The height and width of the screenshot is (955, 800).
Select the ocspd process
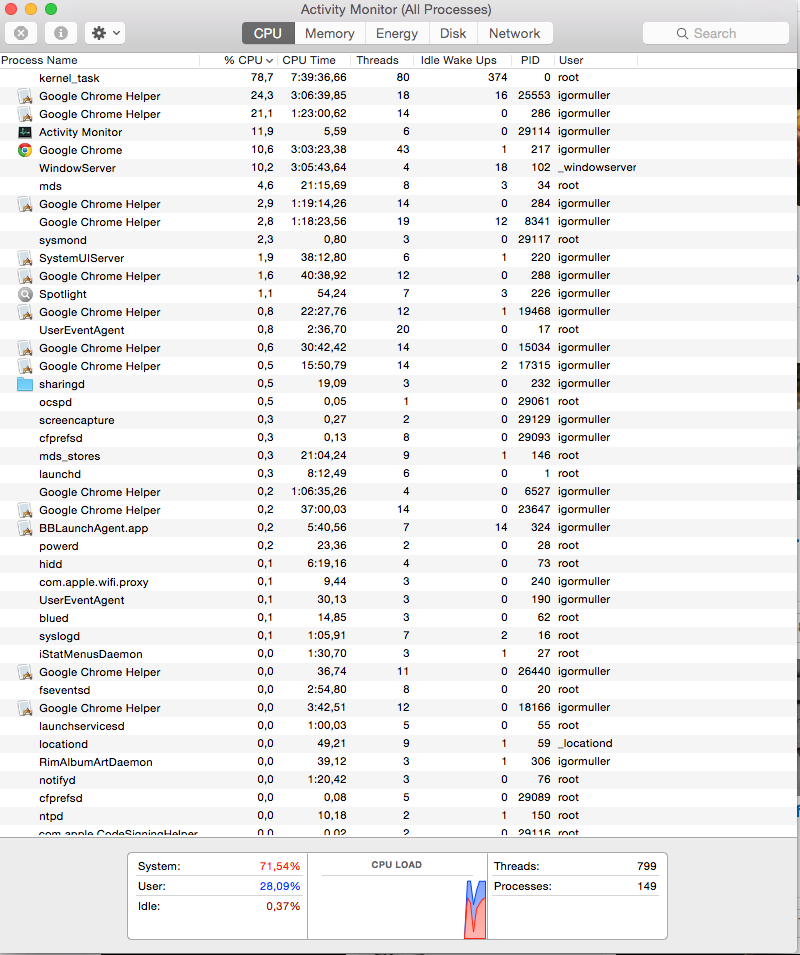click(x=398, y=401)
